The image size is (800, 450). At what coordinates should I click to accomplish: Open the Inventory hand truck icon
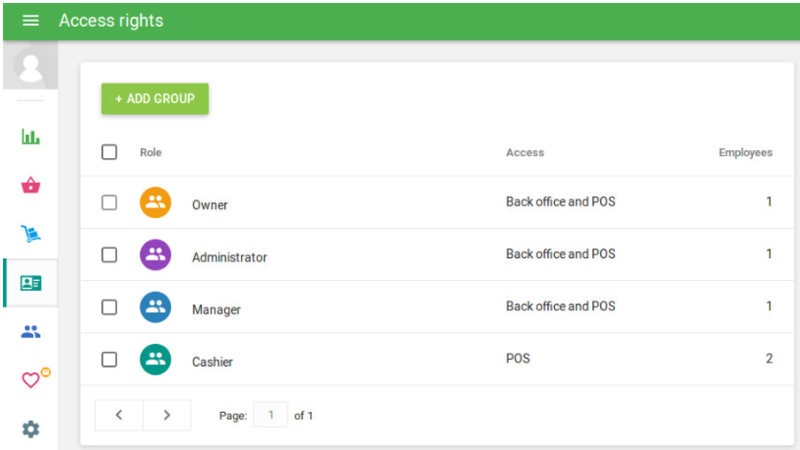30,234
